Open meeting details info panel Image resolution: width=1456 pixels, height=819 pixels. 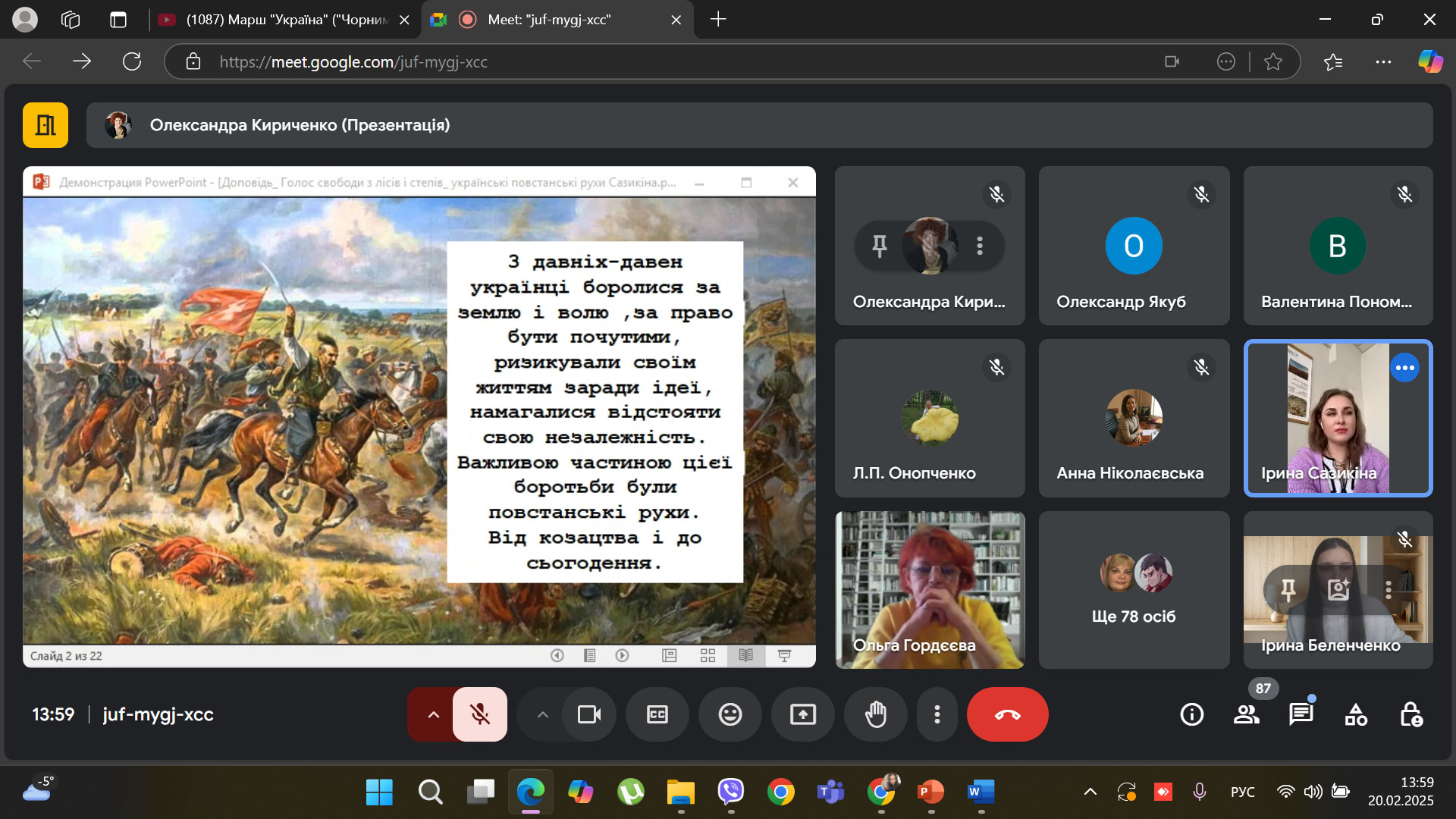tap(1192, 714)
